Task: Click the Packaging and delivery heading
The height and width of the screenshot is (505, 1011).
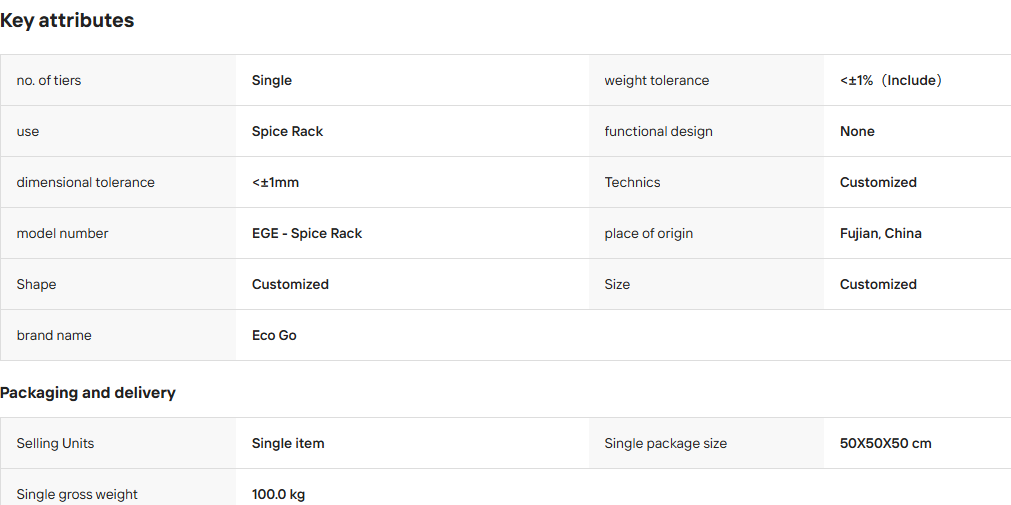Action: click(x=88, y=393)
